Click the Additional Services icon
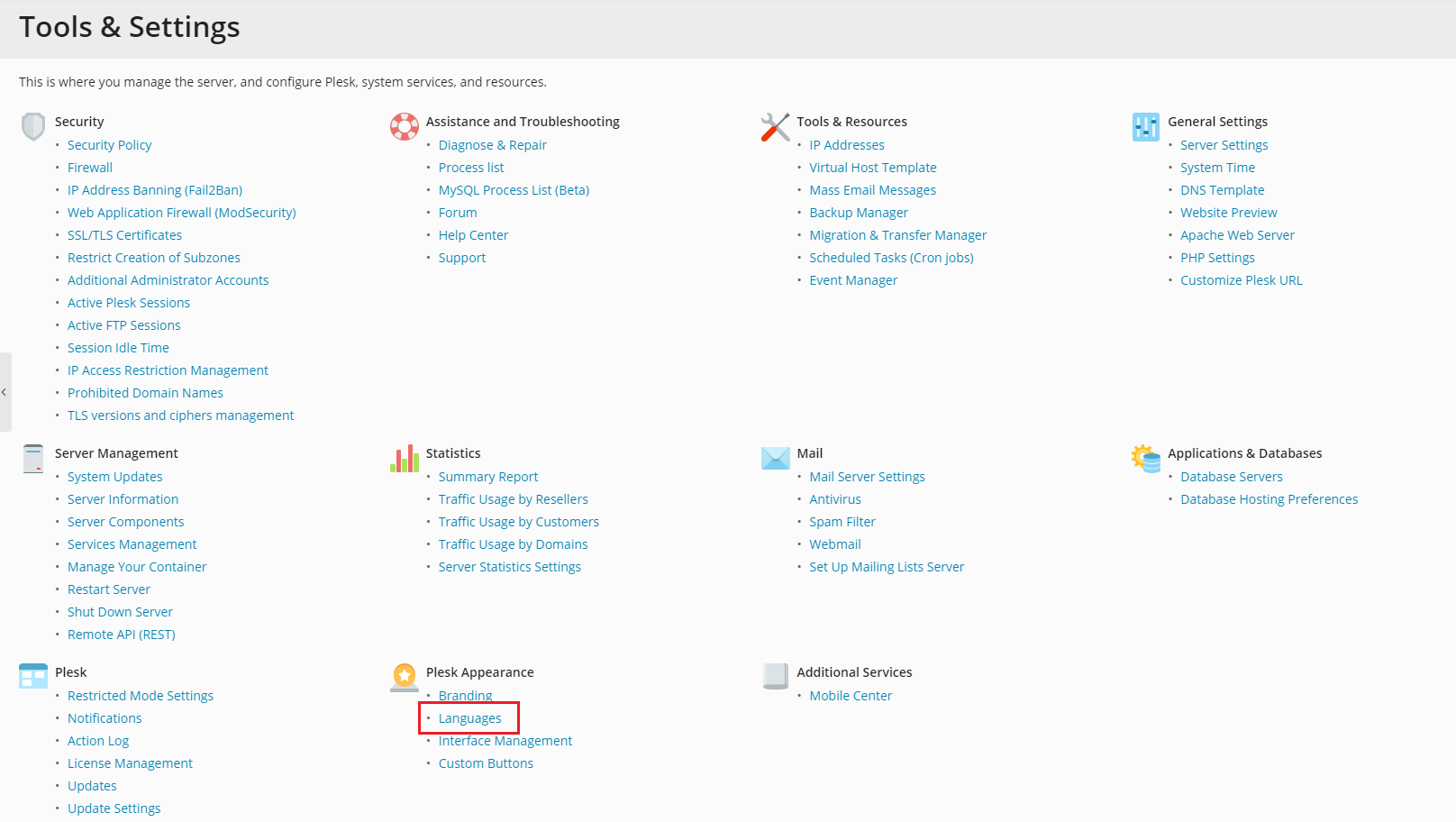 [x=775, y=676]
